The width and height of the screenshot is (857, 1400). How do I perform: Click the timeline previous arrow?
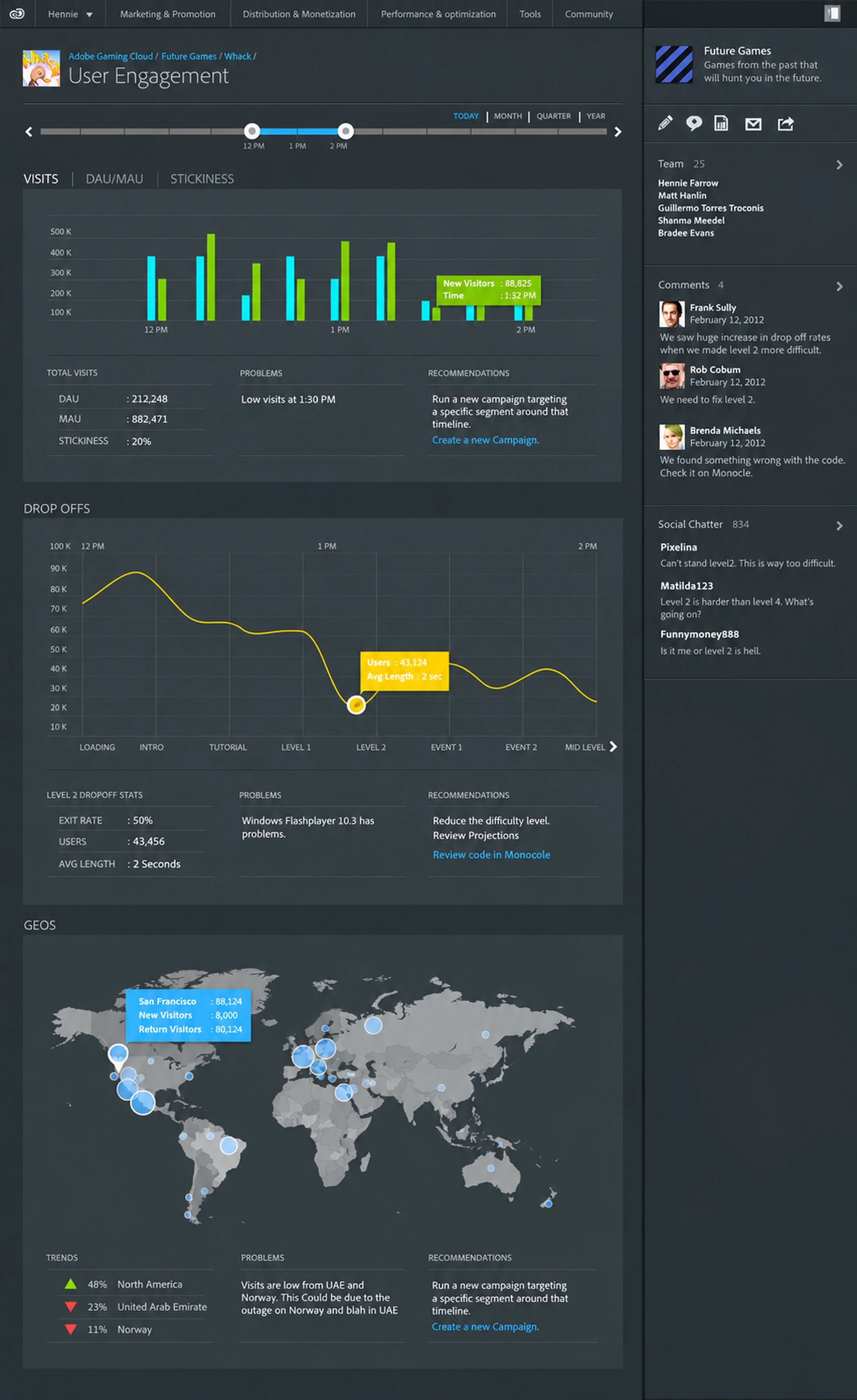(x=29, y=132)
